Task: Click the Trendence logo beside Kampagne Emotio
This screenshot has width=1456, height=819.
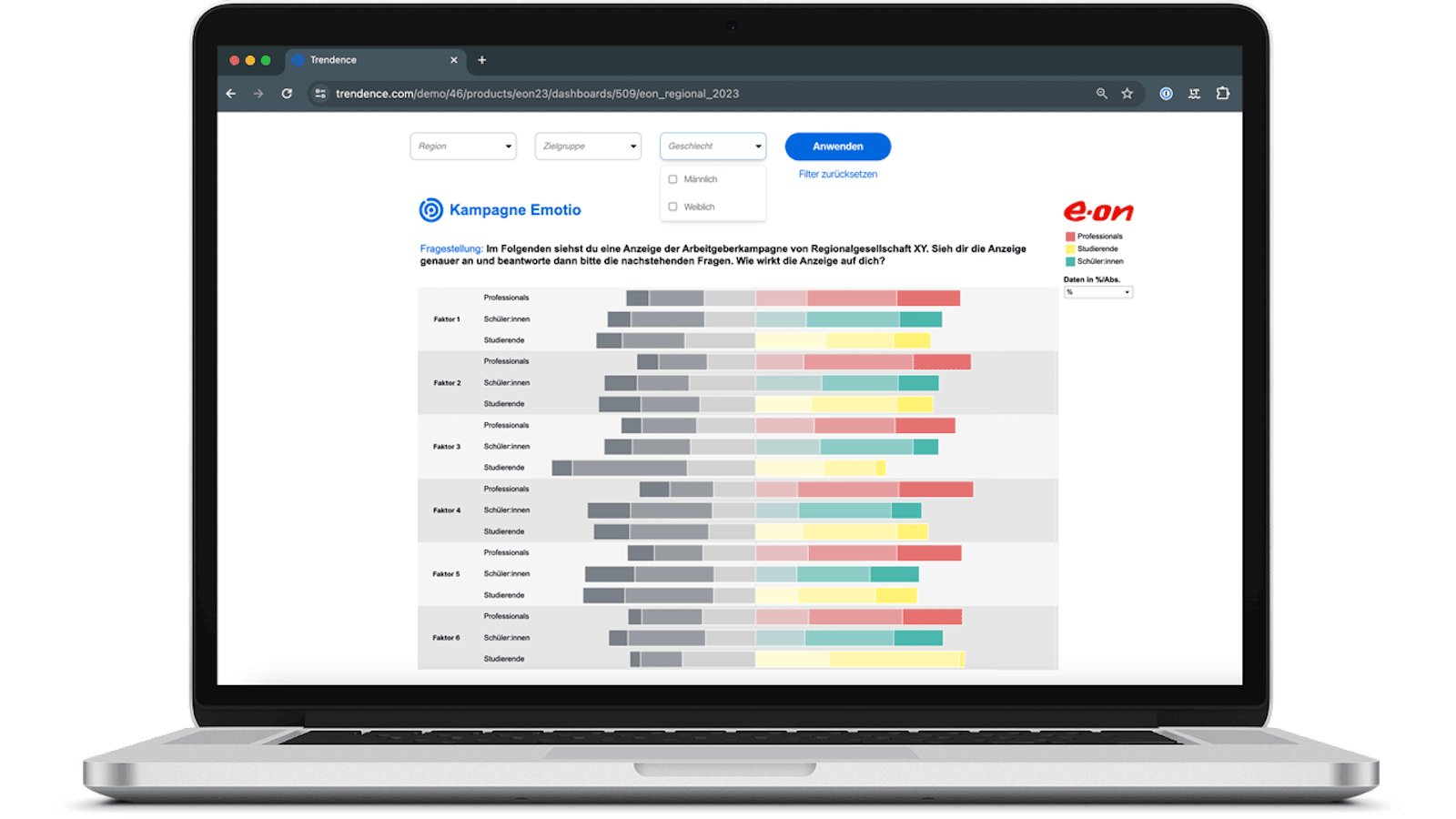Action: point(430,210)
